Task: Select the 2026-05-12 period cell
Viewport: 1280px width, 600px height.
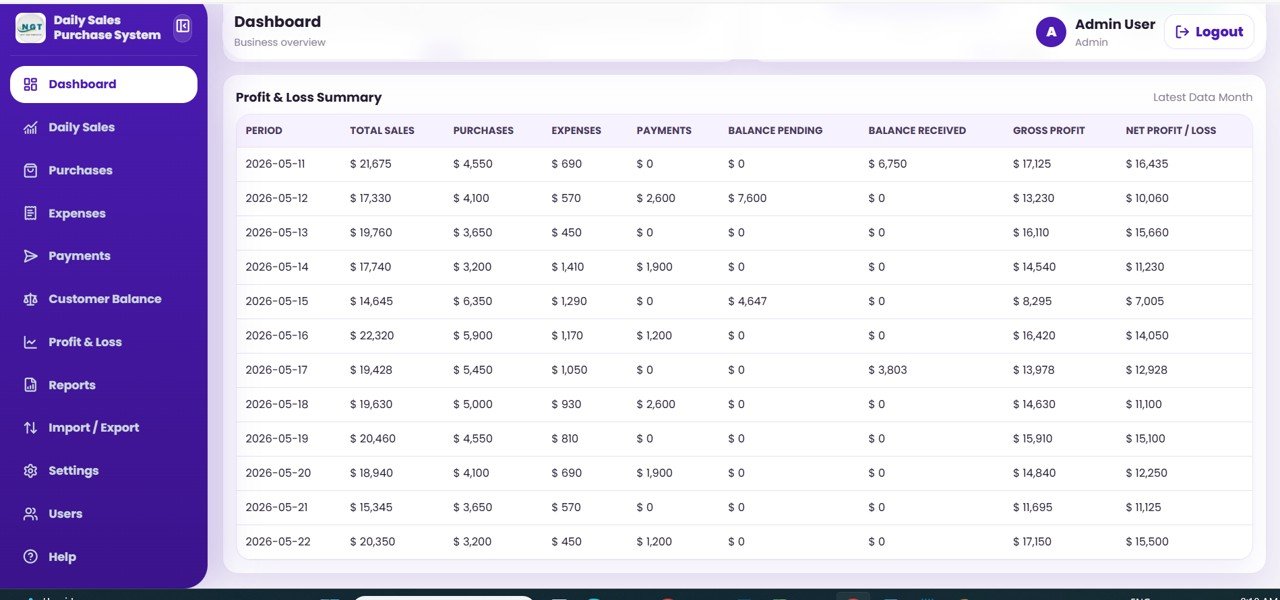Action: coord(277,198)
